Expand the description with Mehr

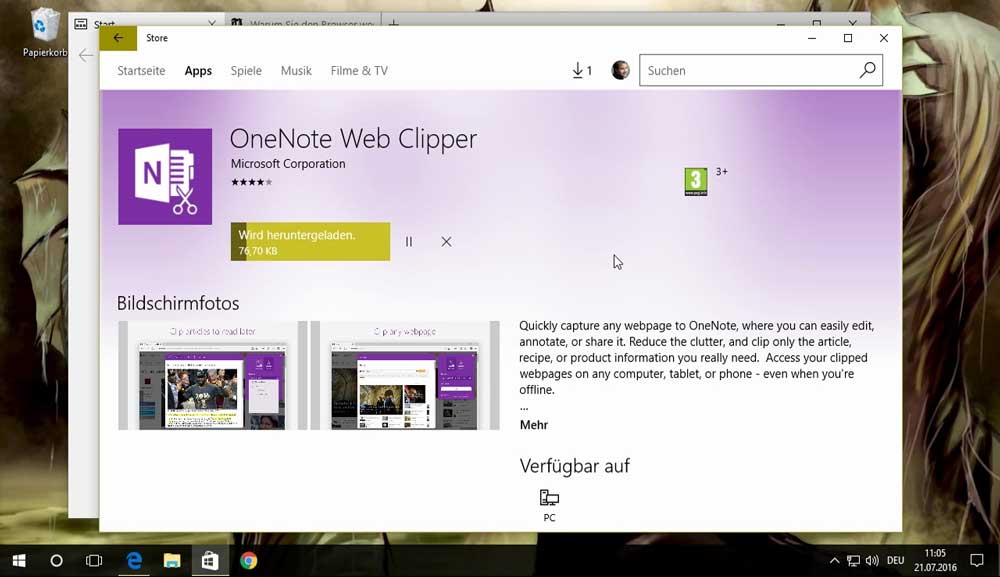[x=534, y=425]
